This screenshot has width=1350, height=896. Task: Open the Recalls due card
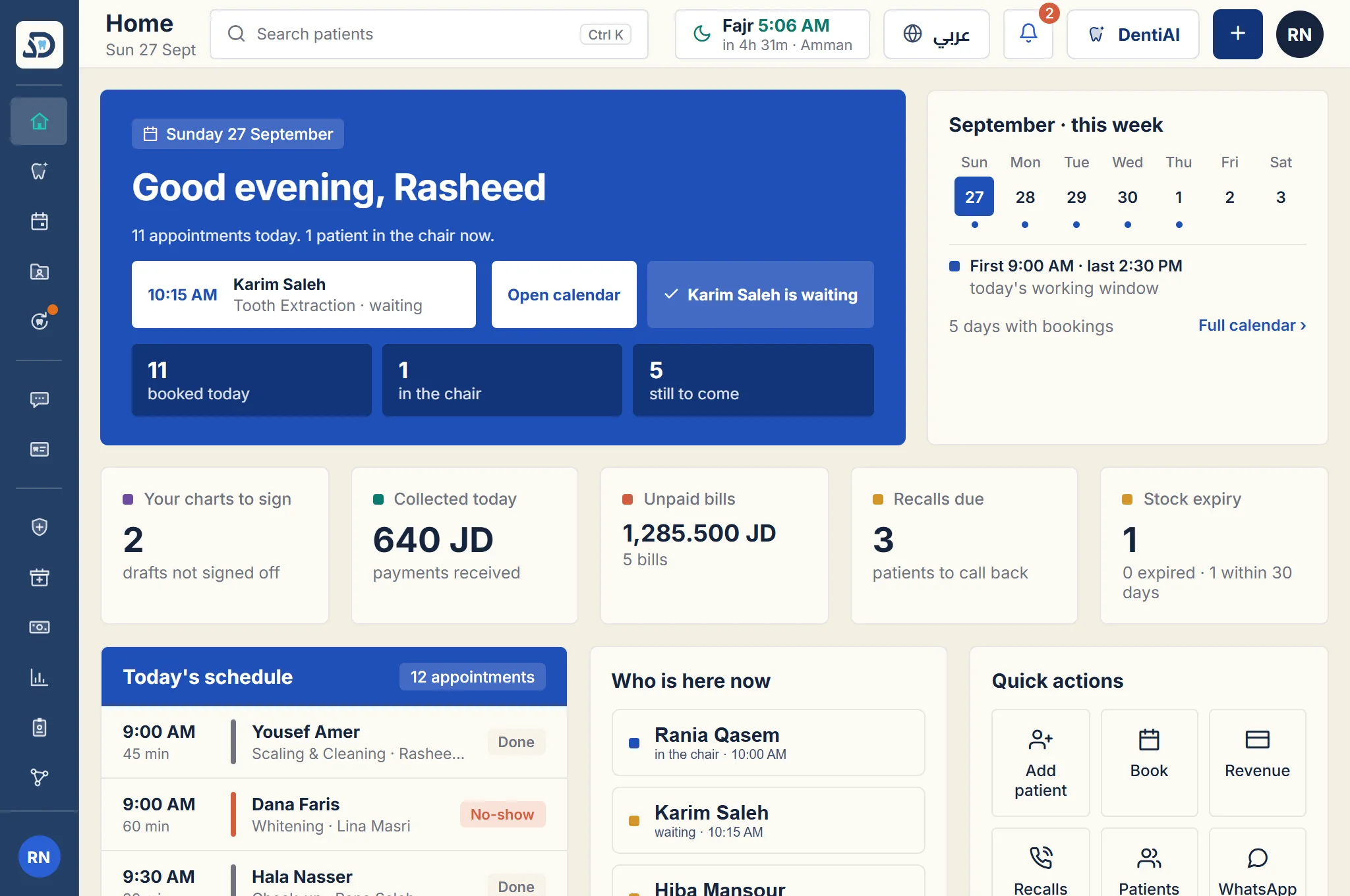[964, 546]
